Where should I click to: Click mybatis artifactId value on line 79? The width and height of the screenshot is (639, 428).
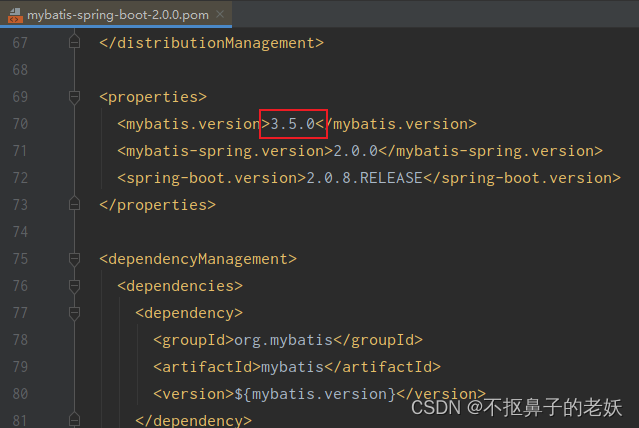click(293, 367)
